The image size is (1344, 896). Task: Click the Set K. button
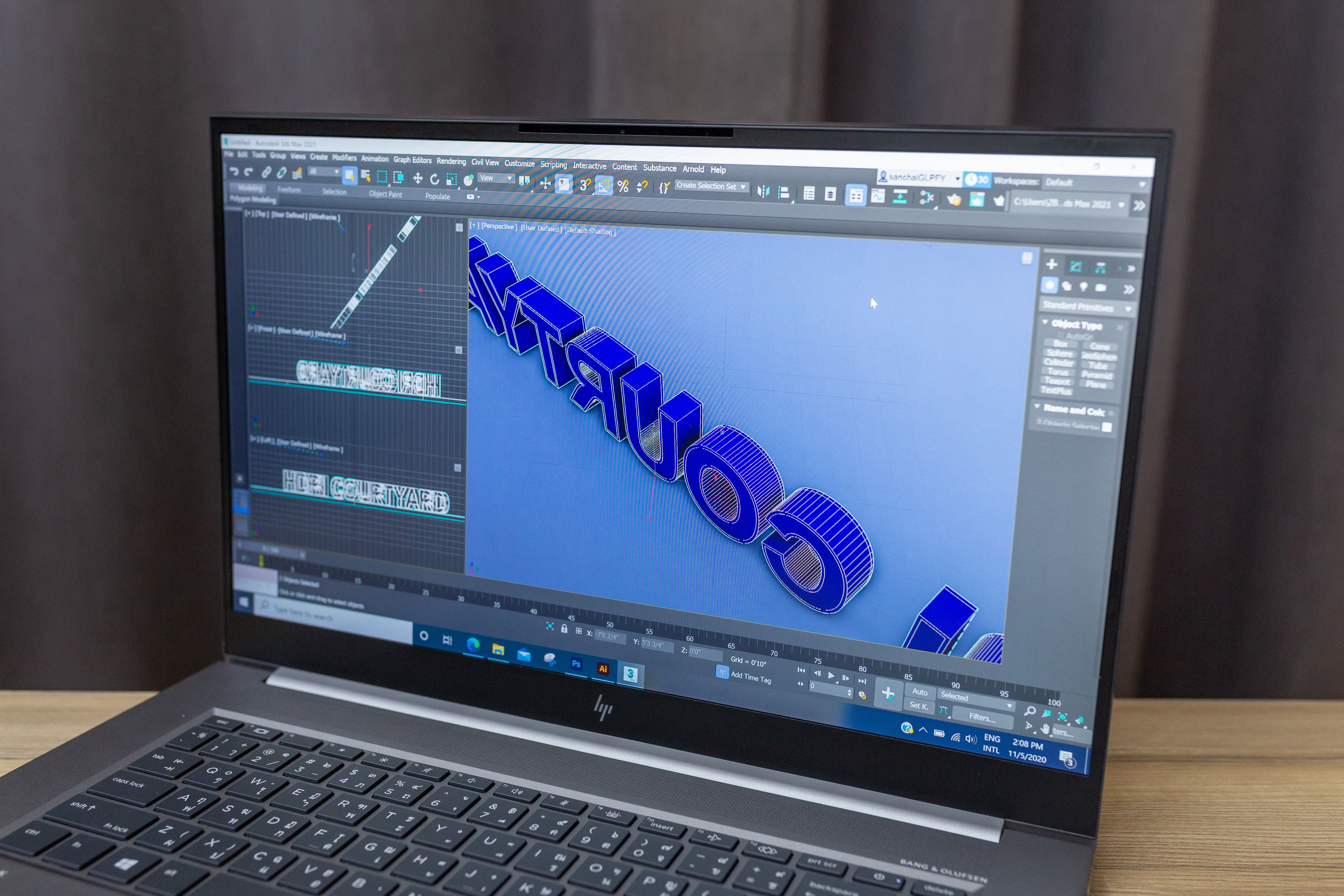pos(918,706)
